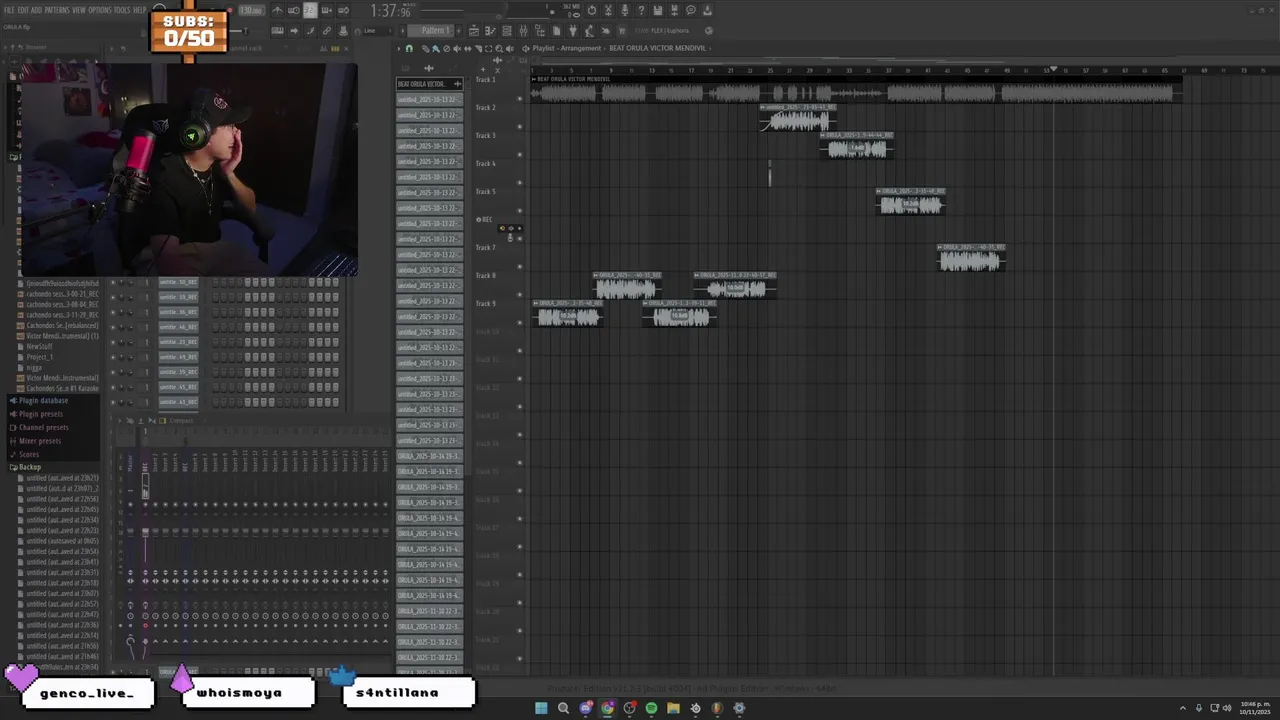Click the microphone recording icon in top toolbar
This screenshot has height=720, width=1280.
pyautogui.click(x=624, y=10)
